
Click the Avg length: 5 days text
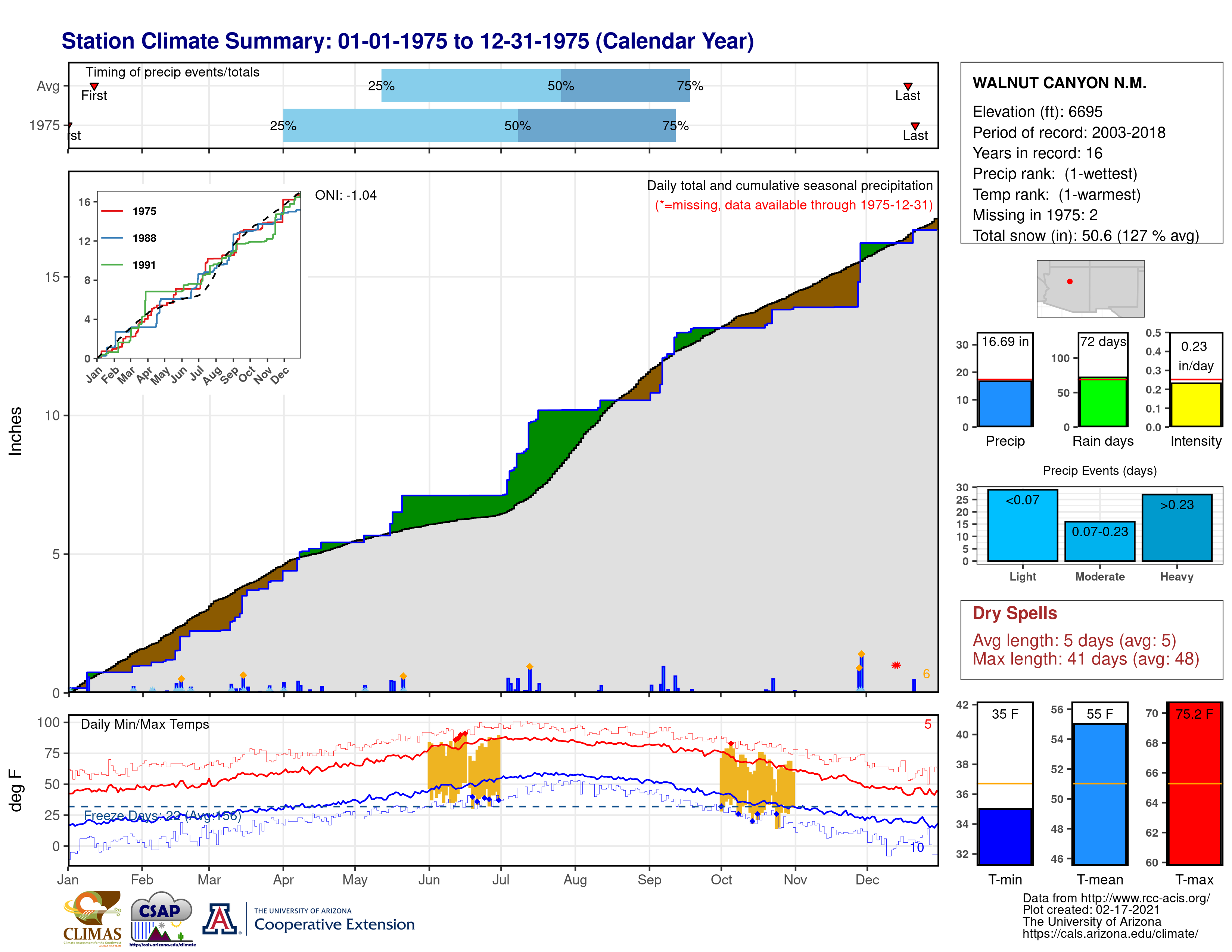1074,641
